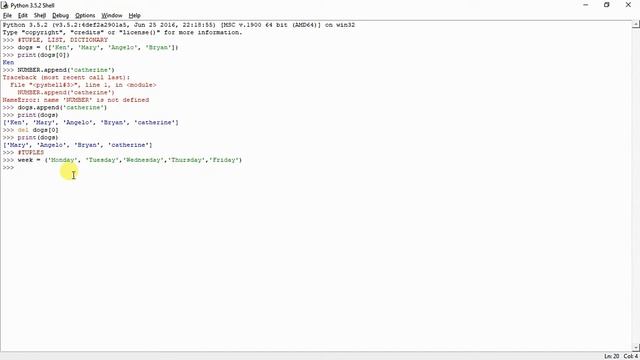
Task: Click 'Friday' in the week tuple
Action: pos(224,160)
